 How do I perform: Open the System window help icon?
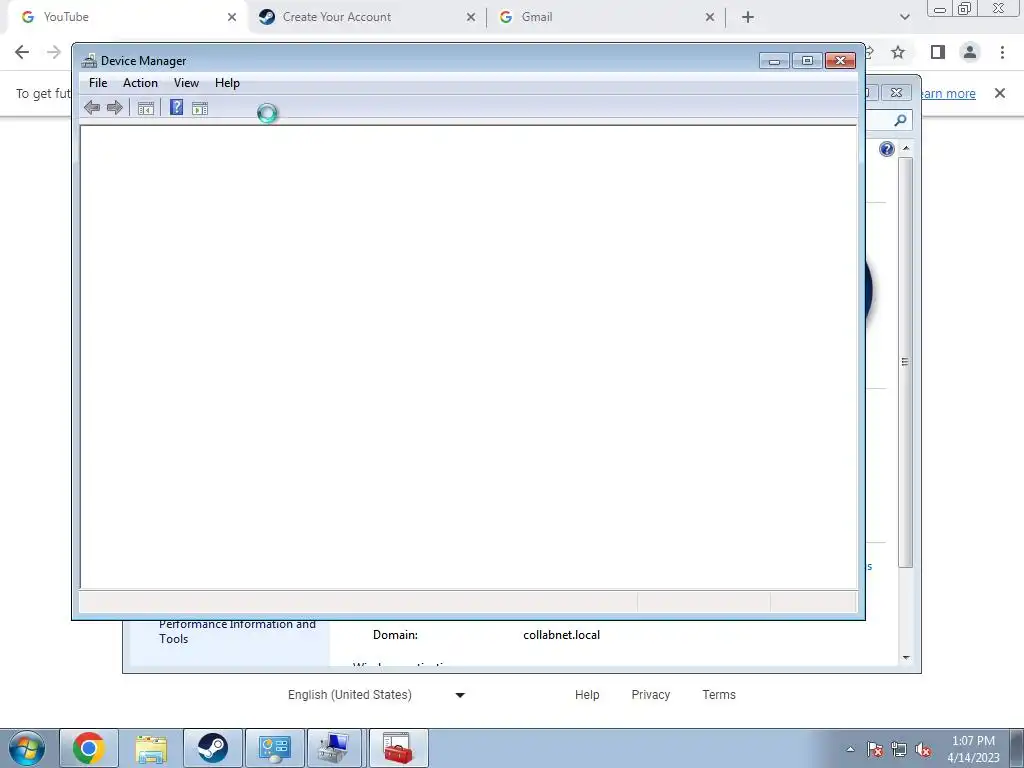(x=886, y=149)
